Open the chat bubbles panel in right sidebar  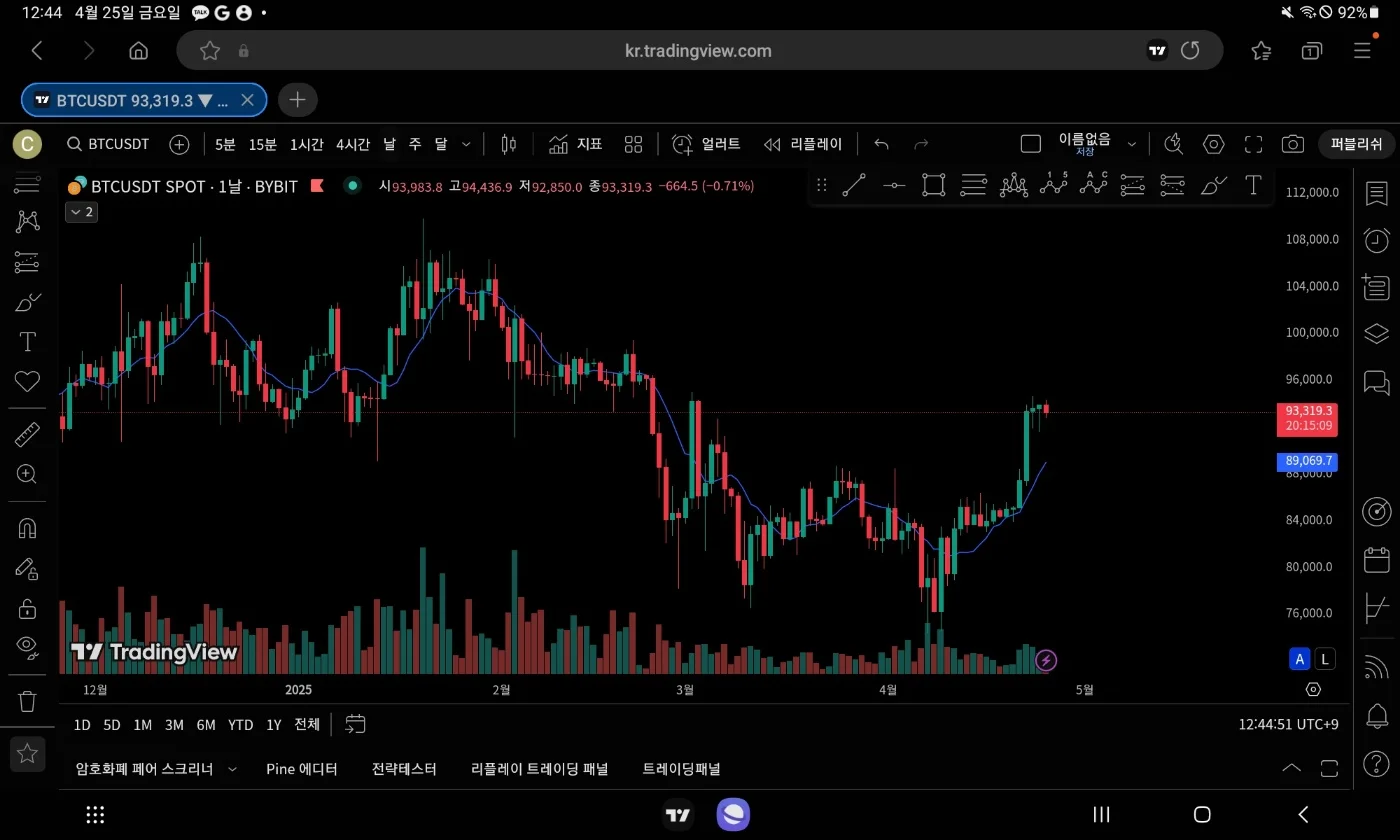click(x=1377, y=382)
